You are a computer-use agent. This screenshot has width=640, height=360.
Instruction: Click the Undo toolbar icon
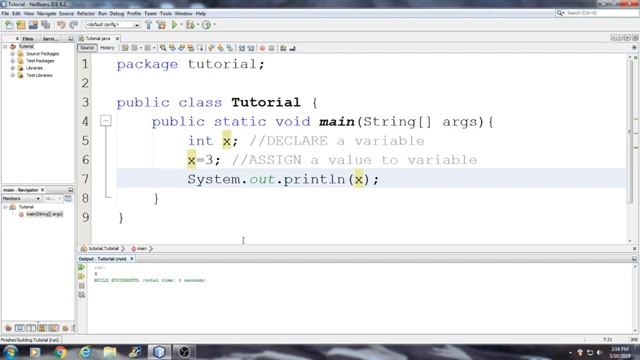(x=61, y=25)
